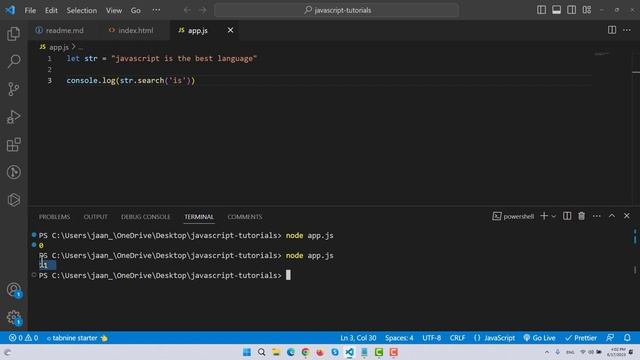Close the app.js tab
Image resolution: width=640 pixels, height=360 pixels.
click(x=231, y=30)
